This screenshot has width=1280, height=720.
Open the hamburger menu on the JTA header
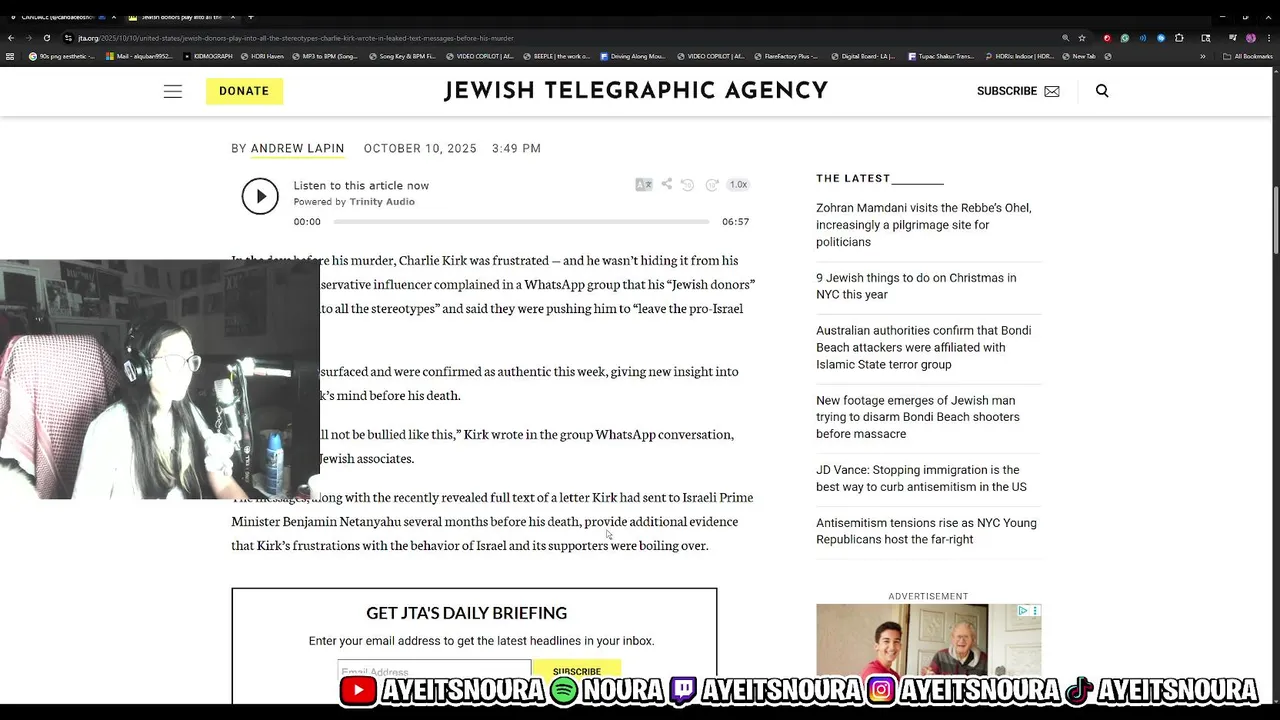coord(173,91)
